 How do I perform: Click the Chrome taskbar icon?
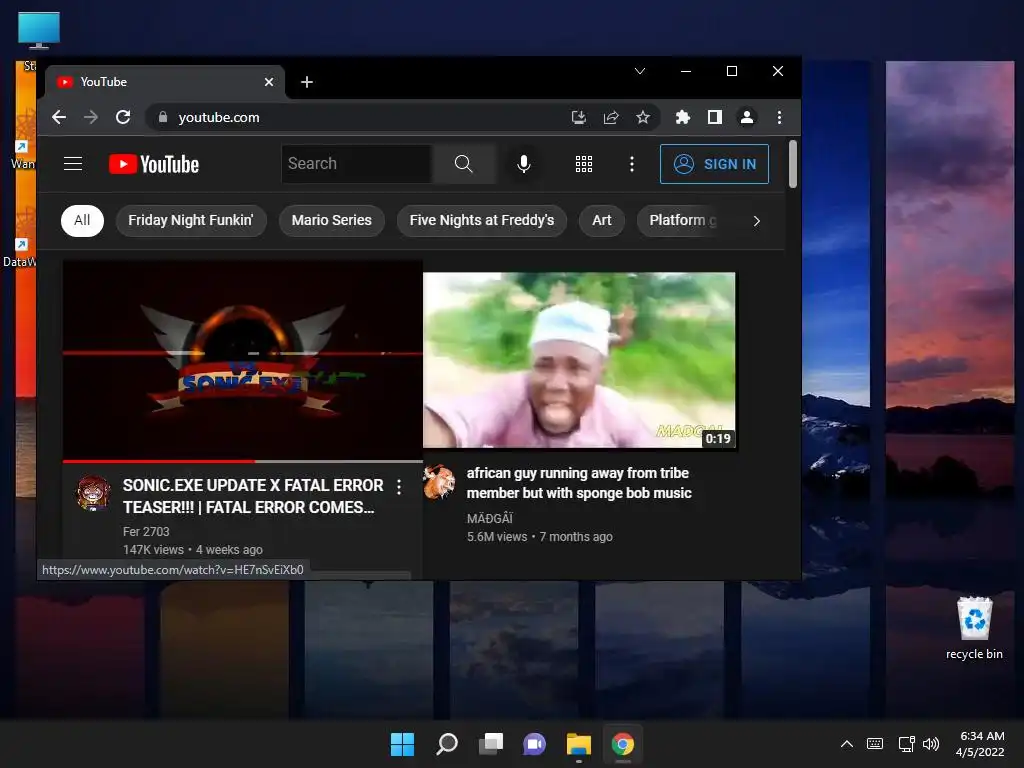click(x=622, y=744)
